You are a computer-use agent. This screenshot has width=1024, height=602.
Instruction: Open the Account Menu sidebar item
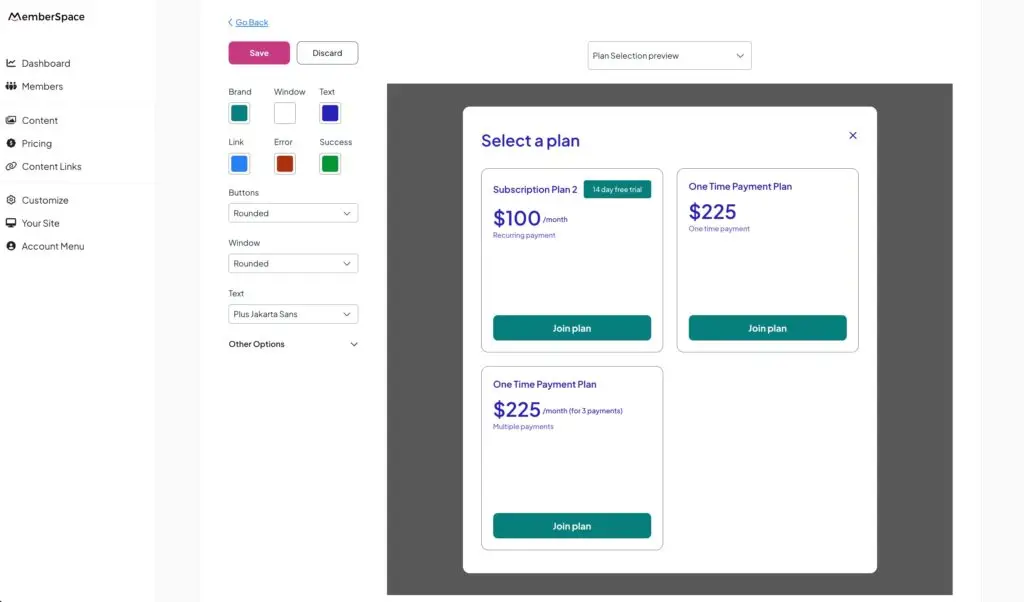coord(10,246)
